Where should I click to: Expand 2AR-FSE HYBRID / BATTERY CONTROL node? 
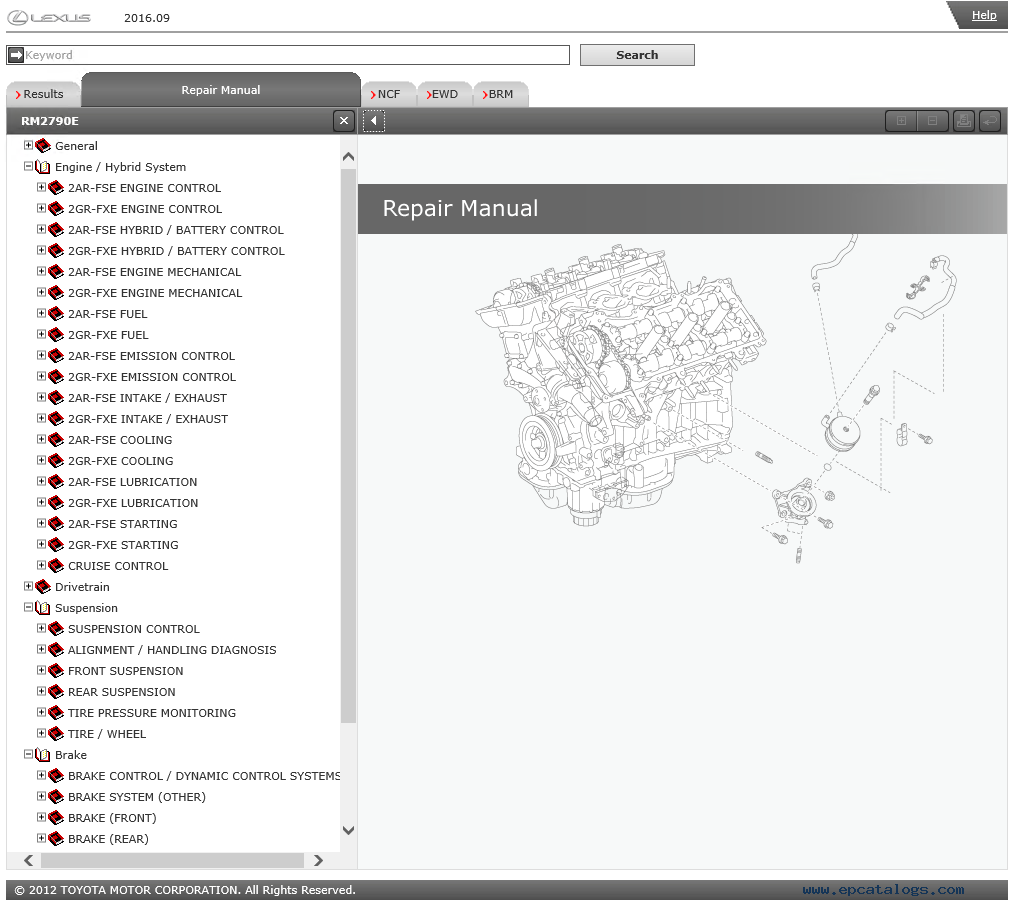pyautogui.click(x=41, y=229)
